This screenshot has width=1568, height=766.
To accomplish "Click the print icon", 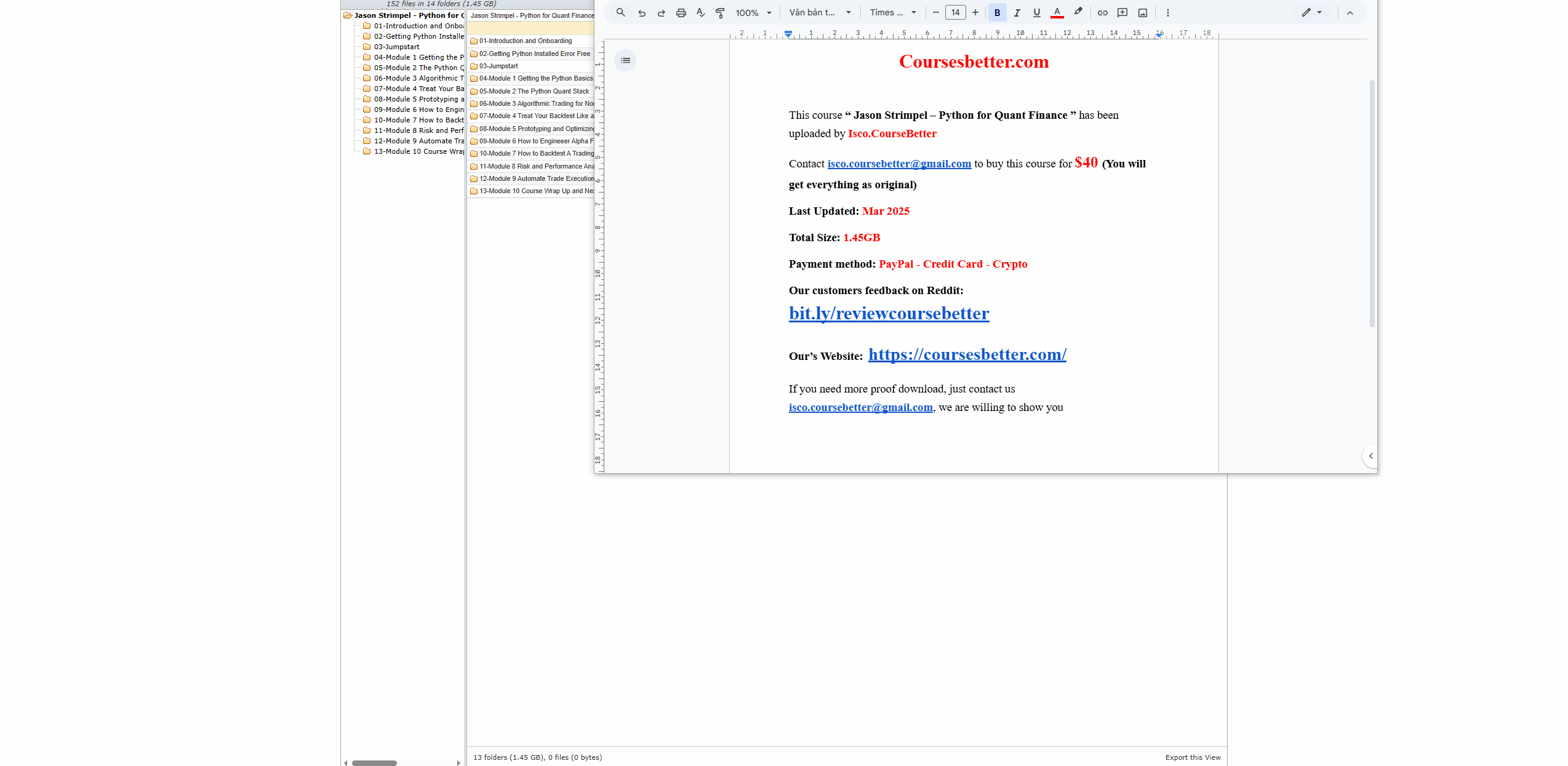I will click(x=681, y=12).
